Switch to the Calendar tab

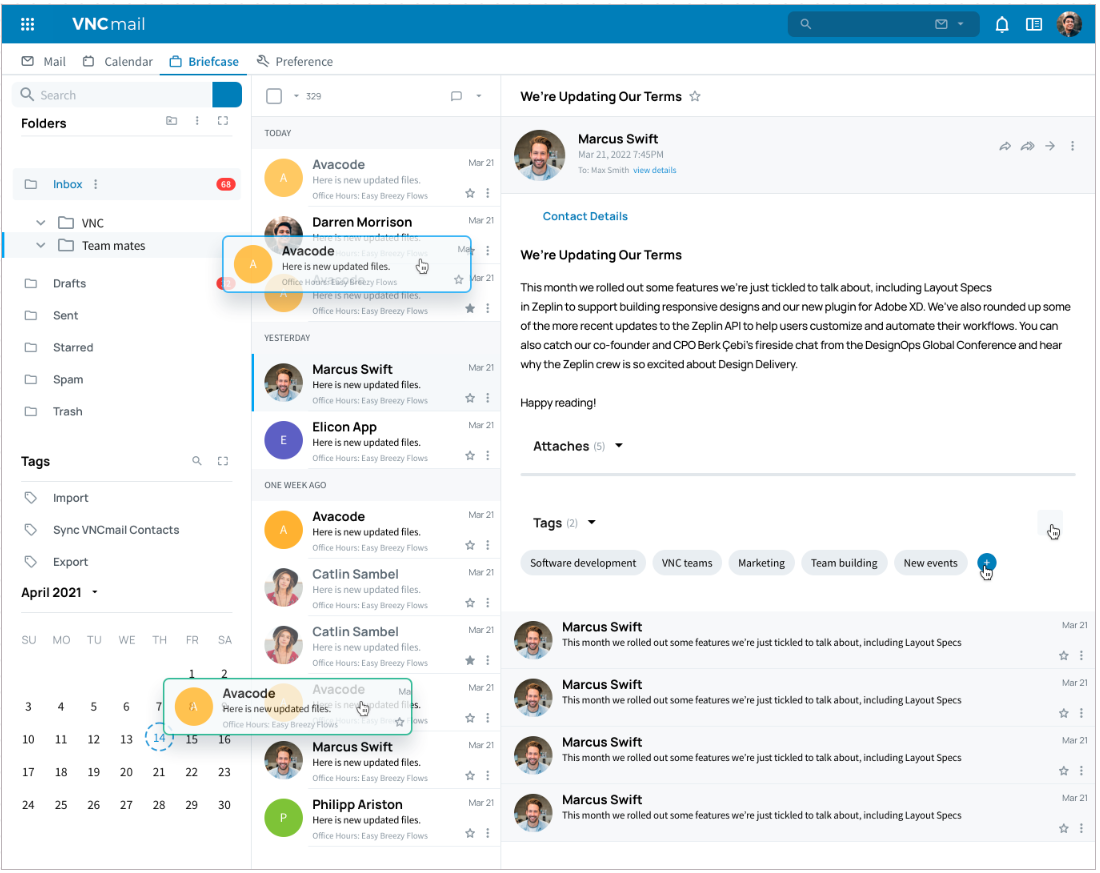point(118,61)
